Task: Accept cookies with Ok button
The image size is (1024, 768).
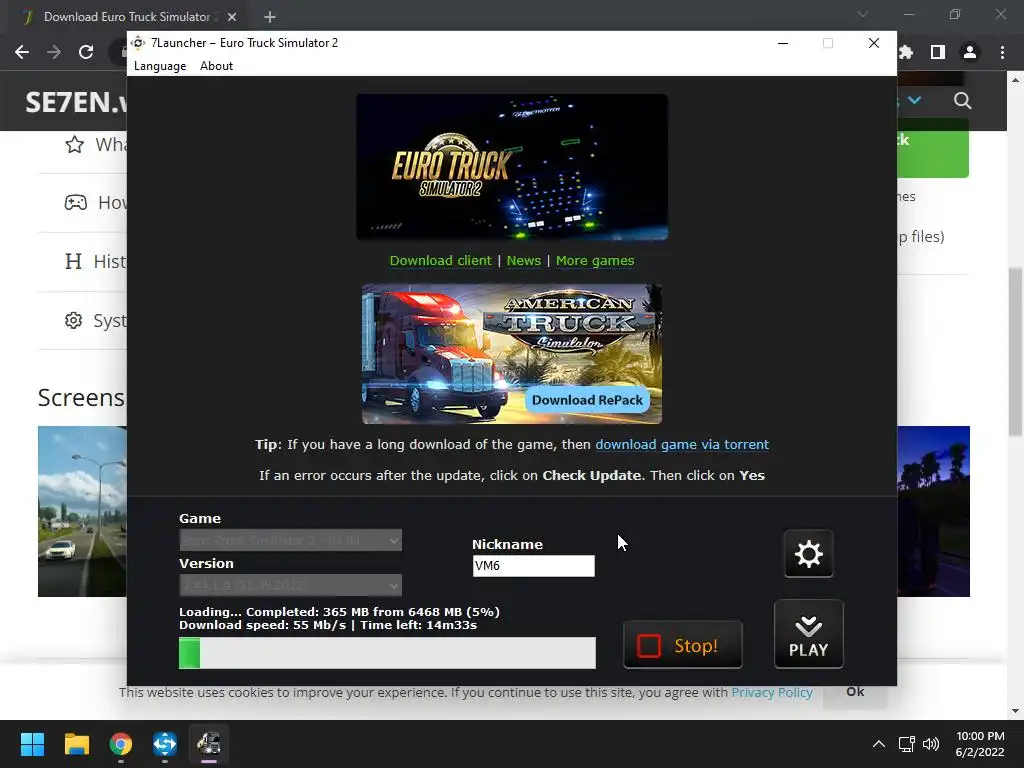Action: tap(855, 692)
